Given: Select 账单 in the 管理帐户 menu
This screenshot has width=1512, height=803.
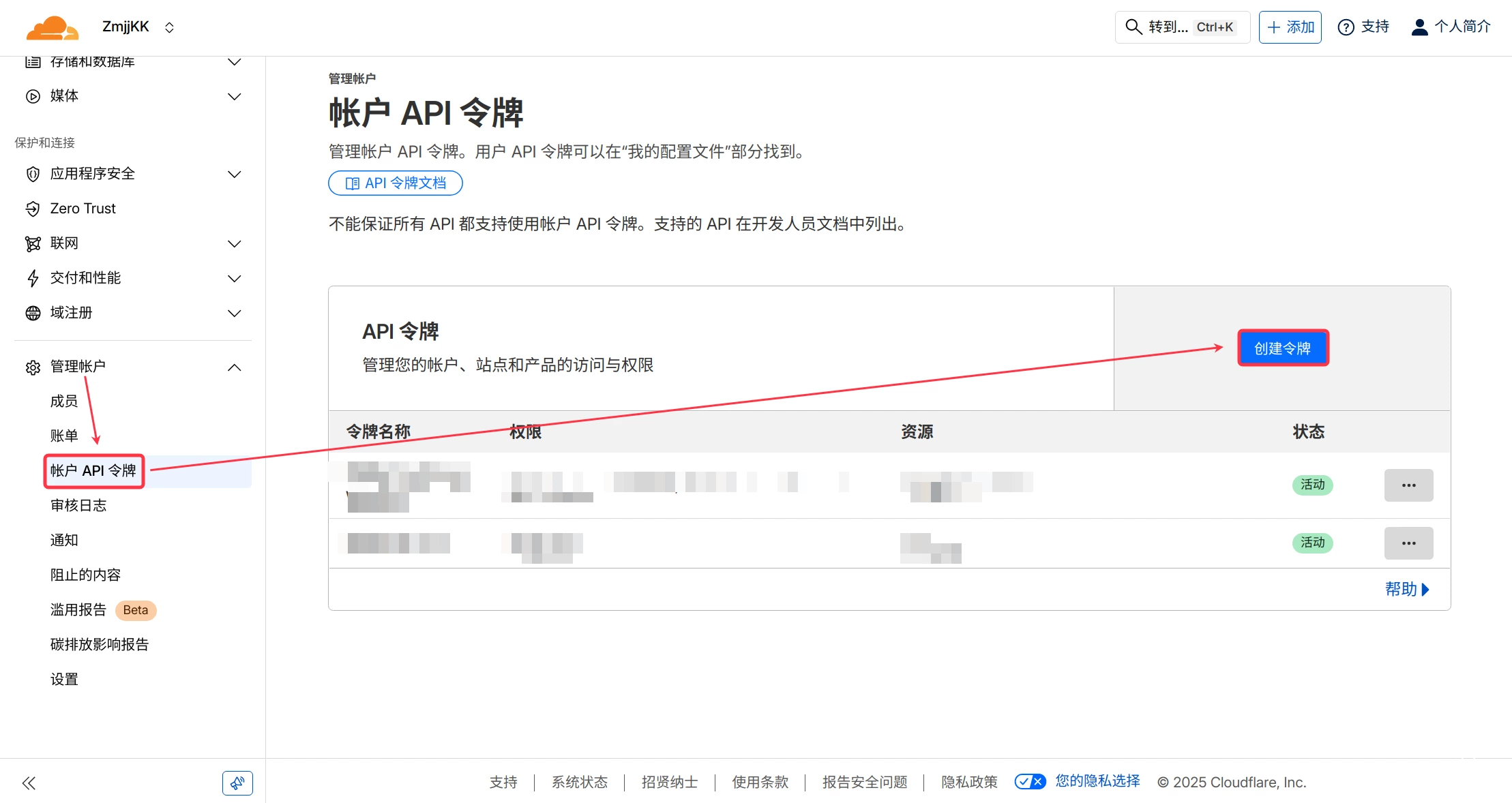Looking at the screenshot, I should pyautogui.click(x=63, y=436).
